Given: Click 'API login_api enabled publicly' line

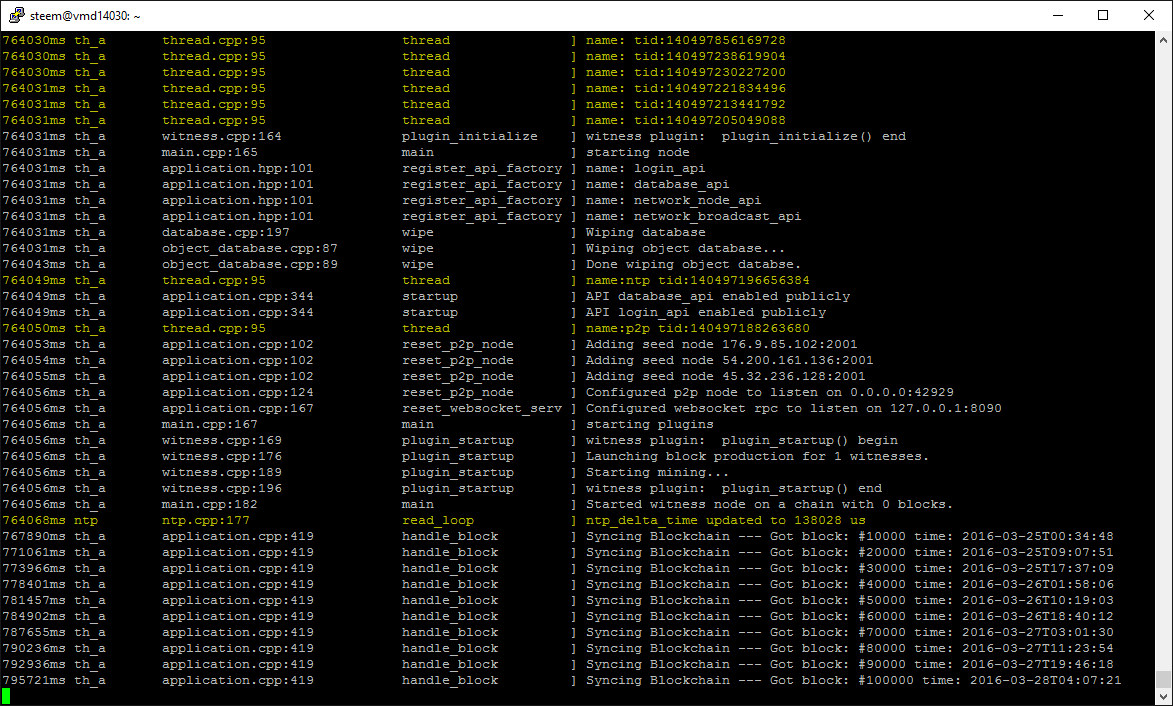Looking at the screenshot, I should 706,313.
